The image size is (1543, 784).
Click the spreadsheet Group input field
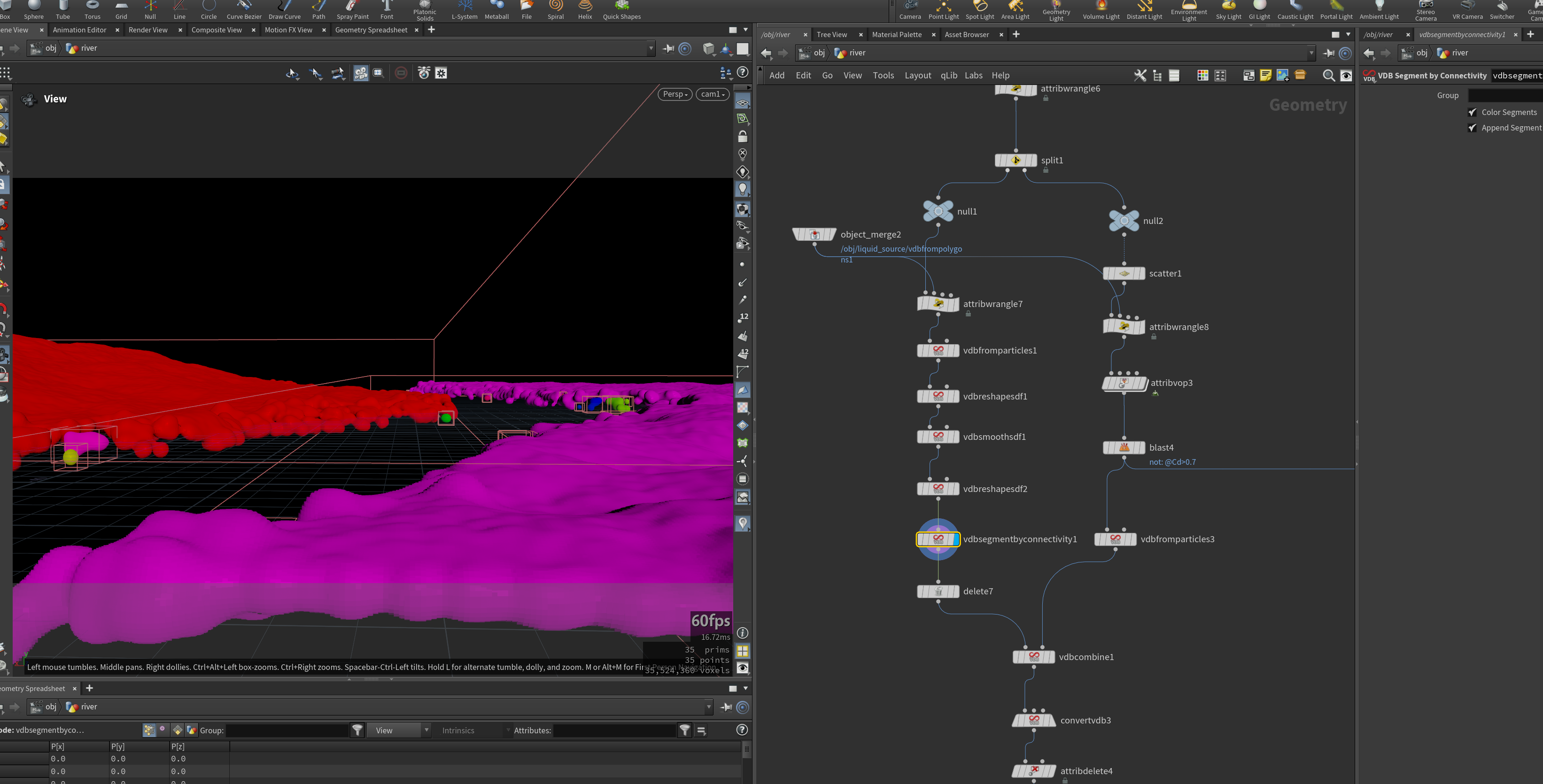click(x=287, y=730)
